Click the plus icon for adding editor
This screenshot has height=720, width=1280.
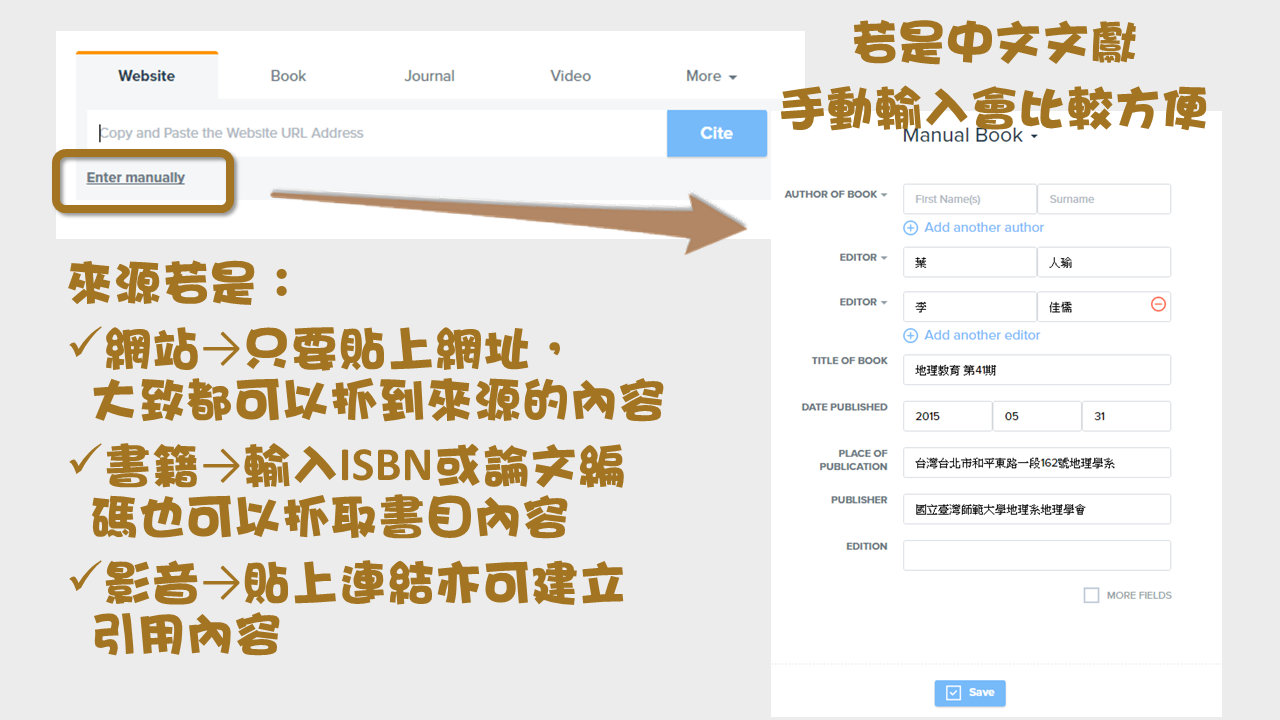click(x=911, y=336)
